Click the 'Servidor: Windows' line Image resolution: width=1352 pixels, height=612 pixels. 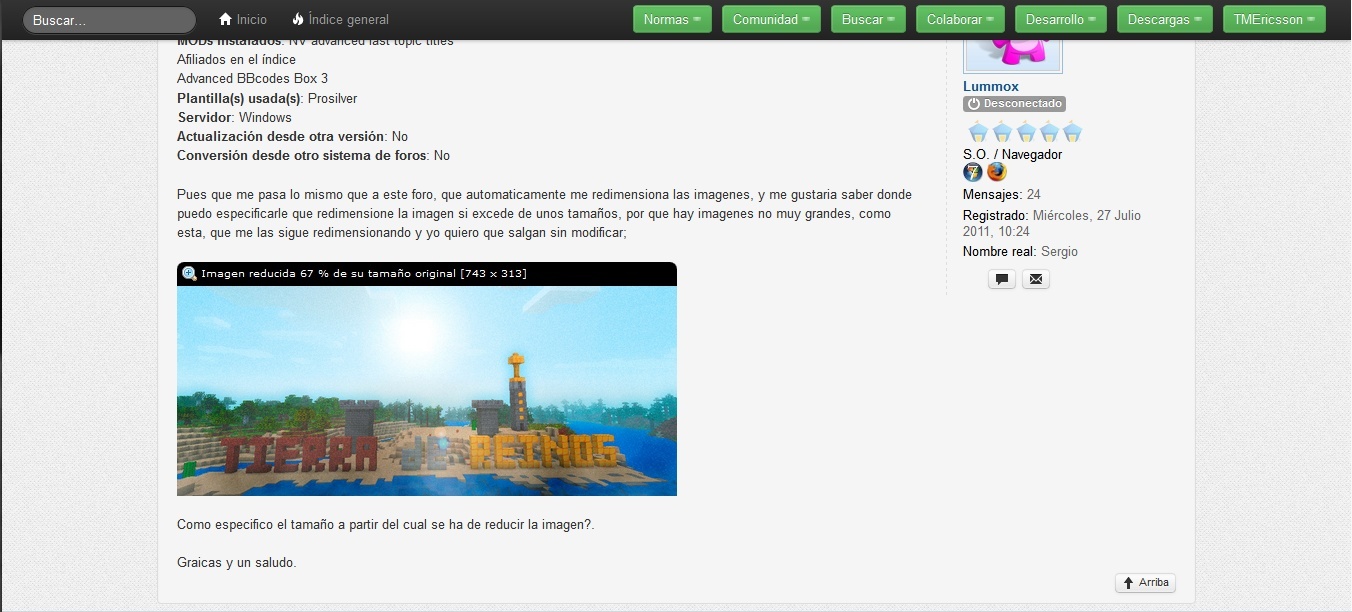(x=234, y=117)
